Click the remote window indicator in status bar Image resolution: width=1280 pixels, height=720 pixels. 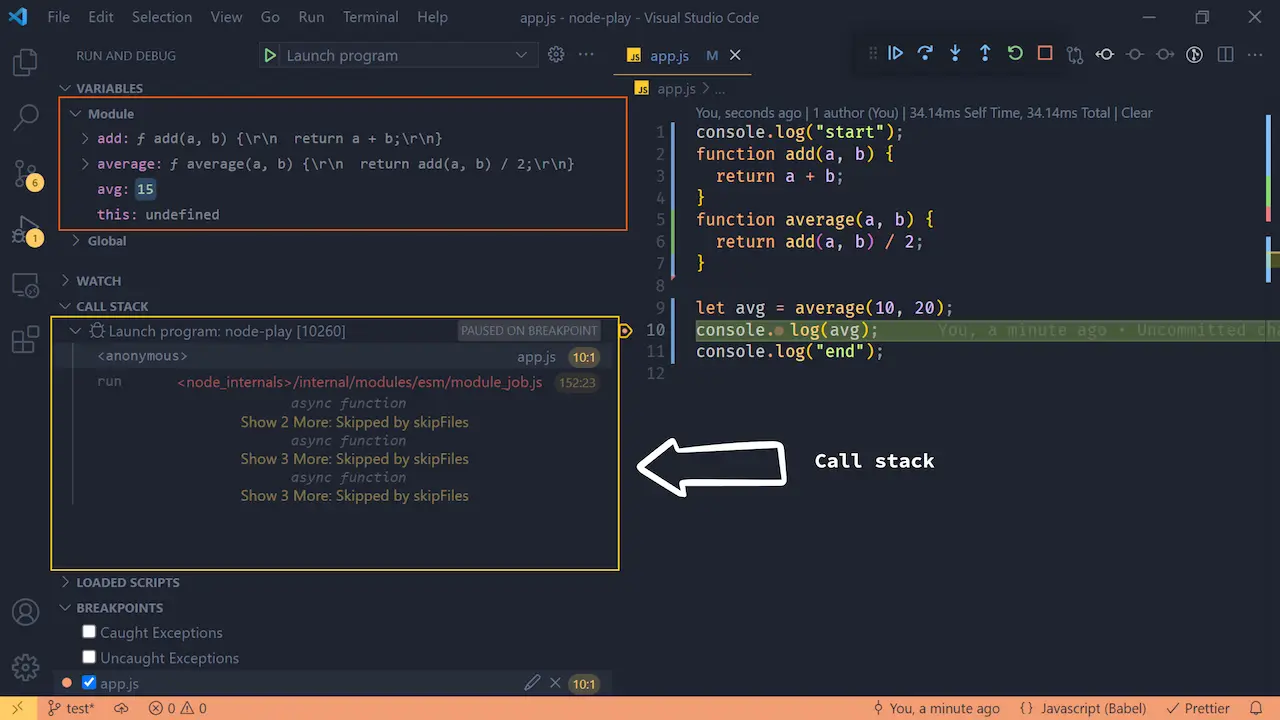tap(17, 708)
